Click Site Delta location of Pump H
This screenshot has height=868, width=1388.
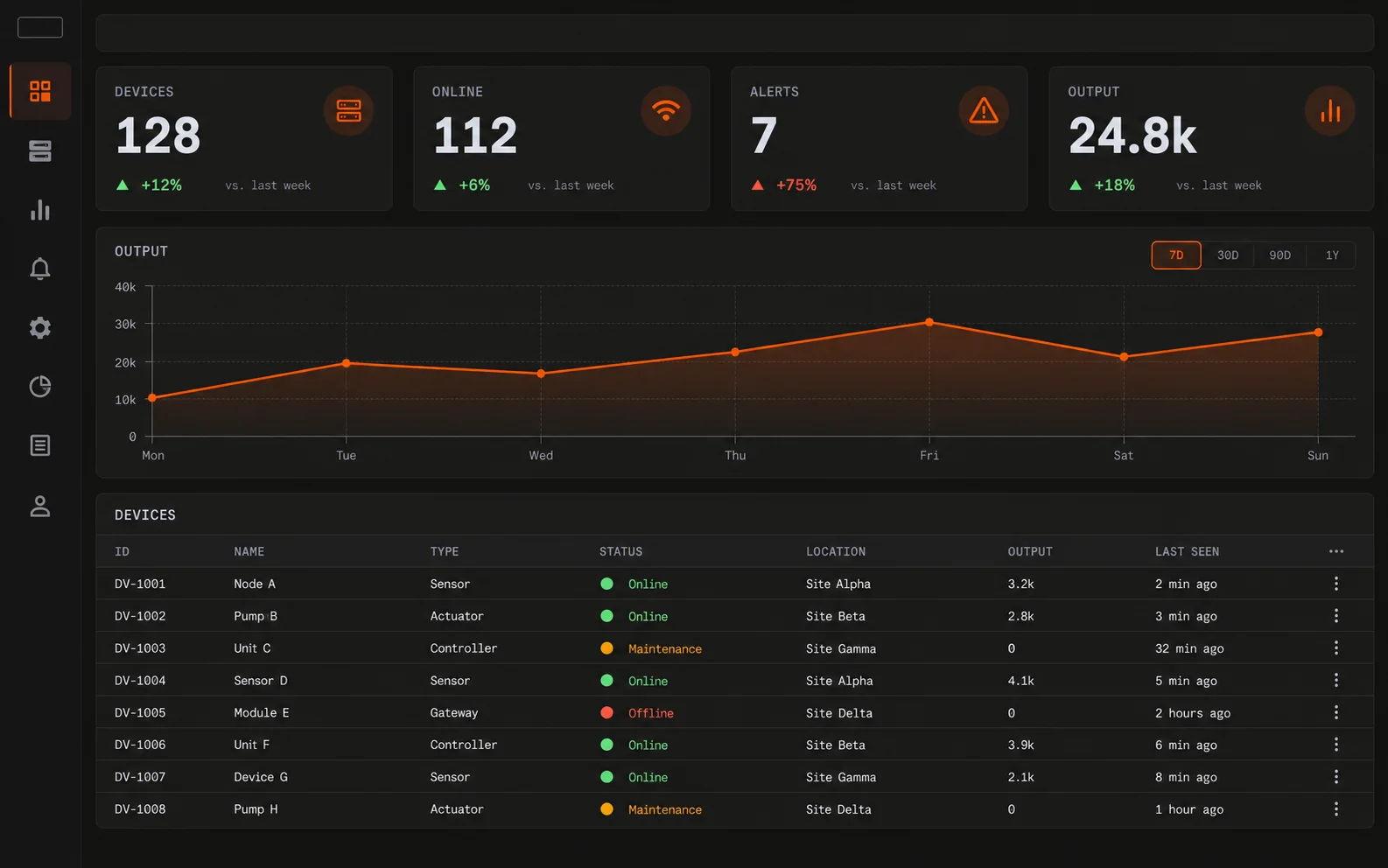pos(838,809)
